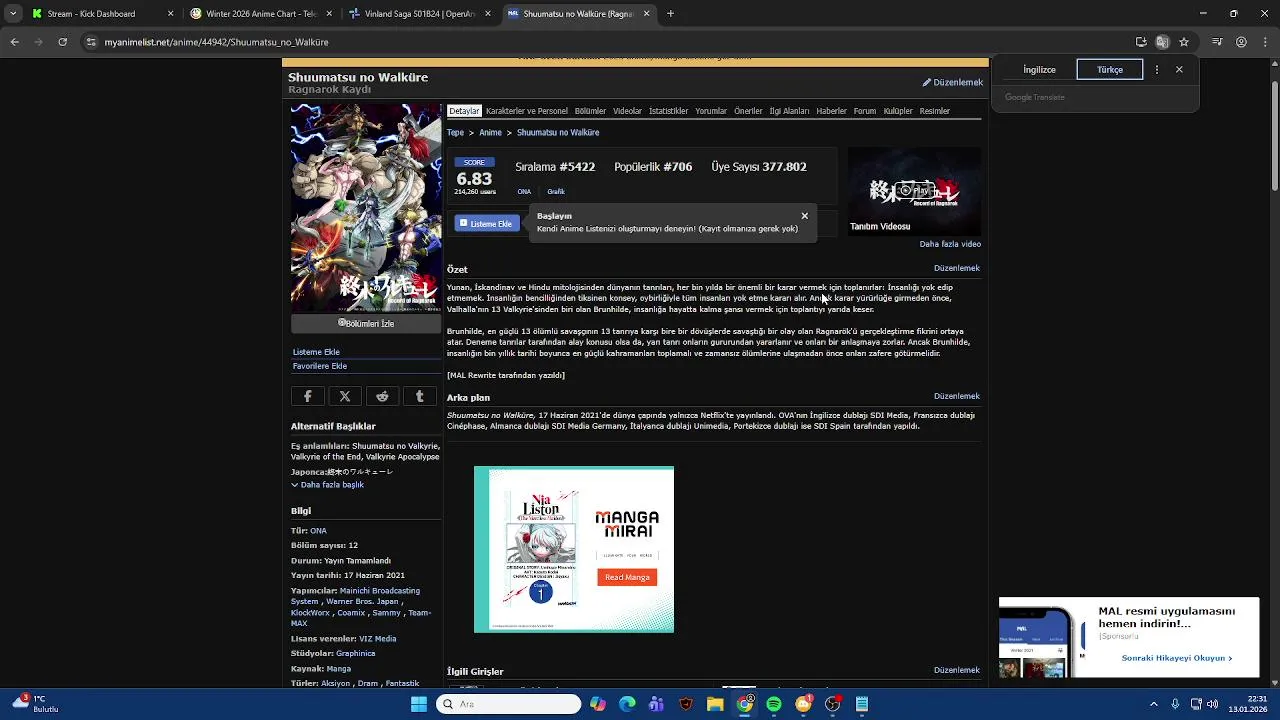Switch translation to İngilizce
The image size is (1280, 720).
pyautogui.click(x=1039, y=70)
